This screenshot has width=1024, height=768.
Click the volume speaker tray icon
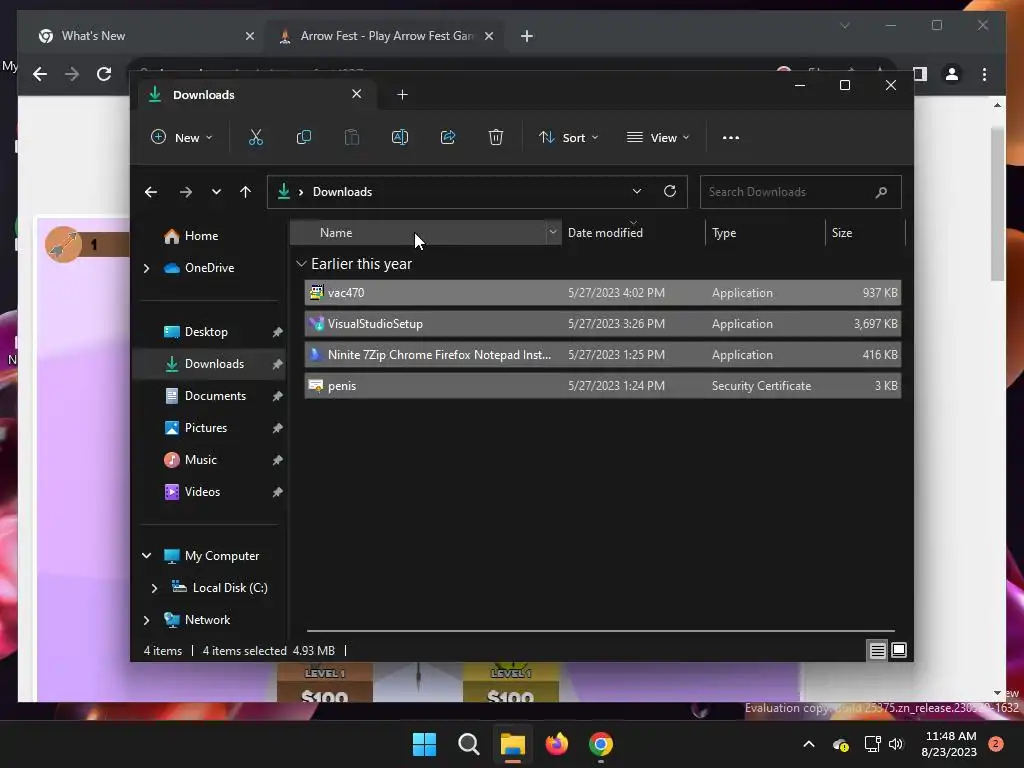(896, 744)
